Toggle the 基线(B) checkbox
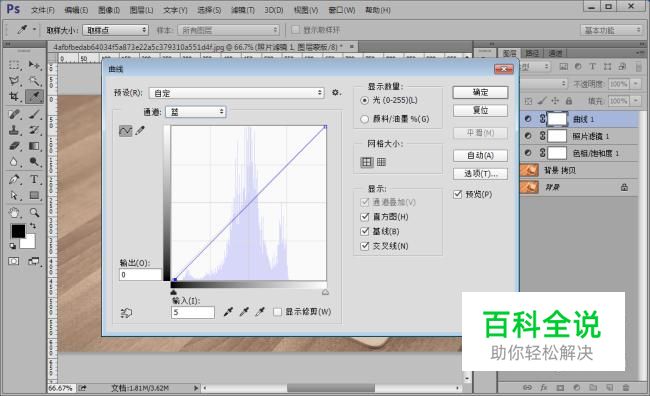This screenshot has width=650, height=396. click(365, 231)
